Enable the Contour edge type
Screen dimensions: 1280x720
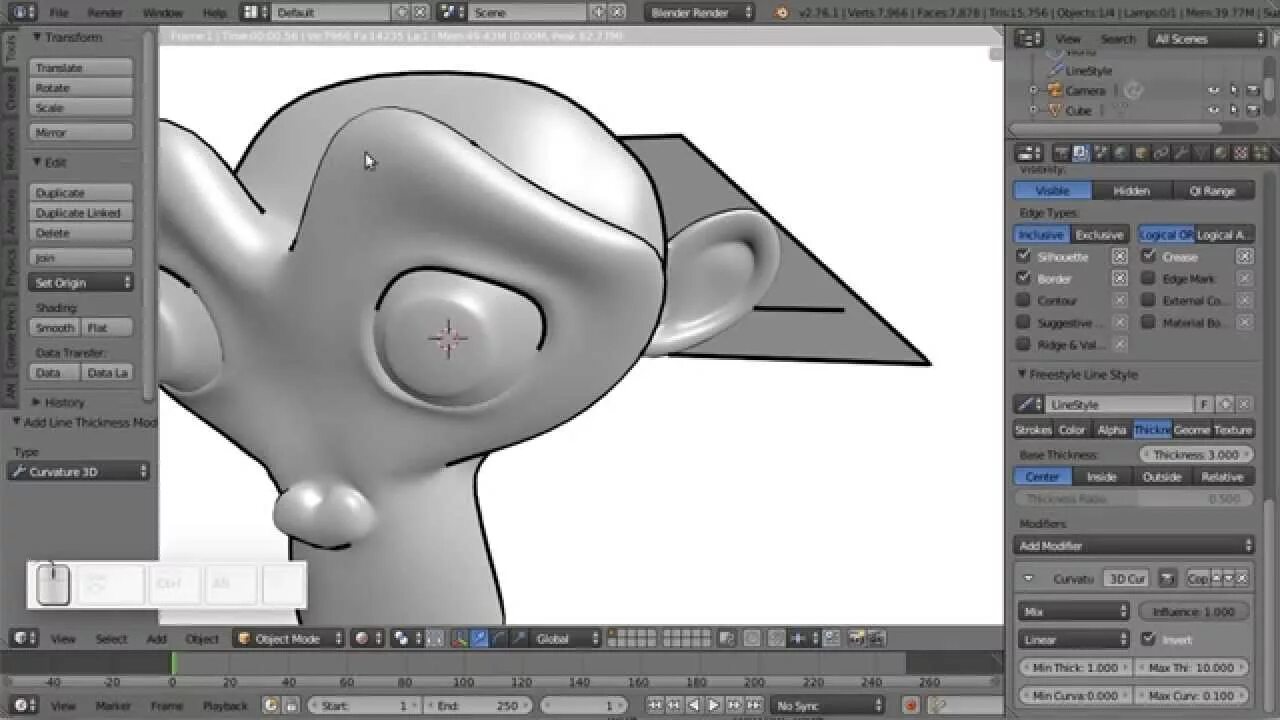[1023, 301]
